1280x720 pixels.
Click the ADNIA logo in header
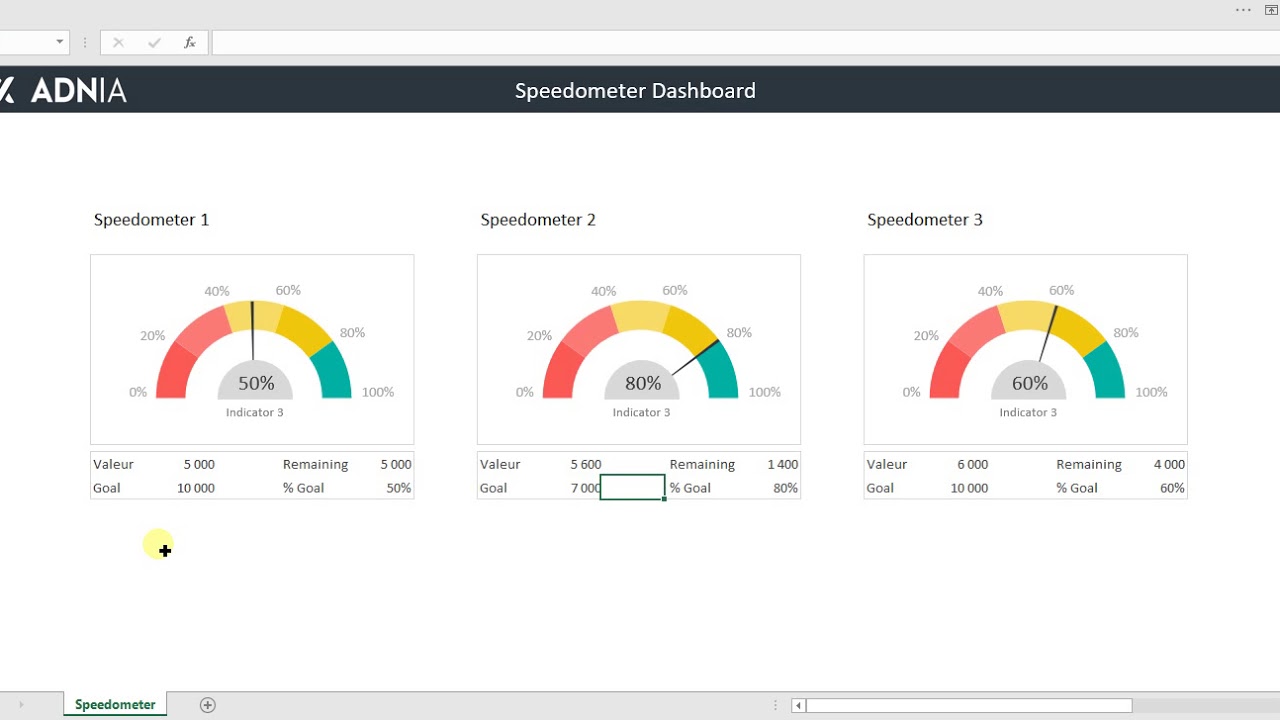click(x=63, y=90)
